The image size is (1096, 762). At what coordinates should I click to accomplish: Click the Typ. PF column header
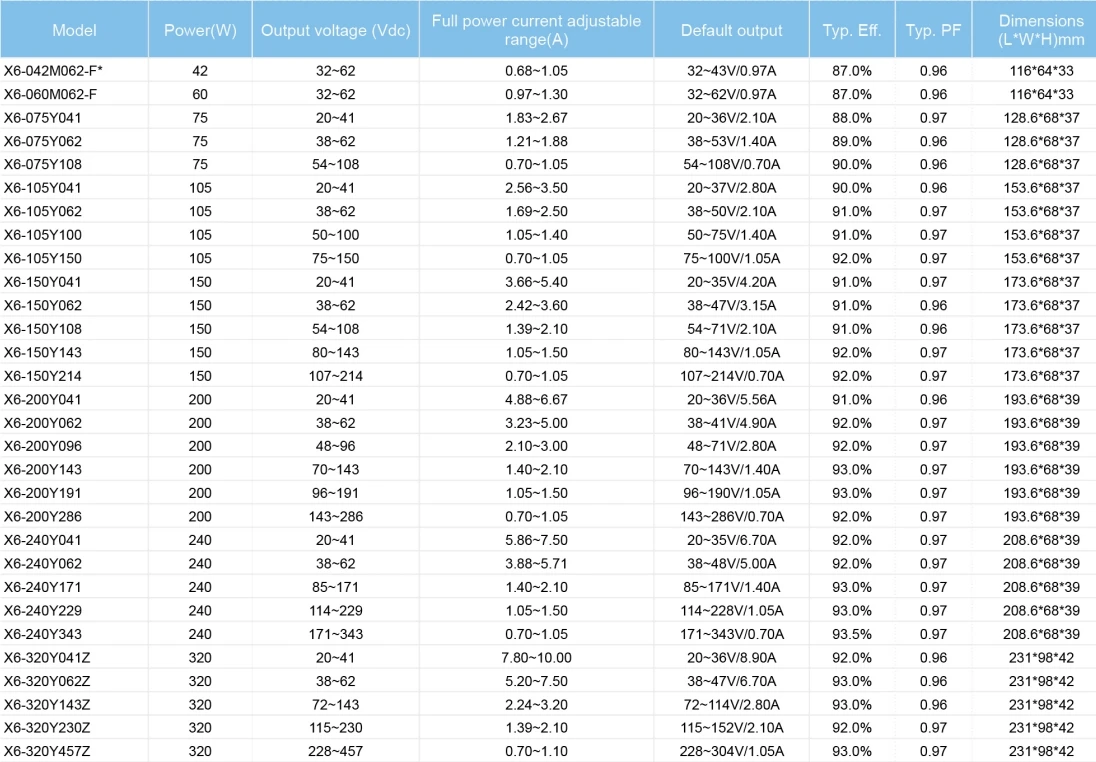934,30
